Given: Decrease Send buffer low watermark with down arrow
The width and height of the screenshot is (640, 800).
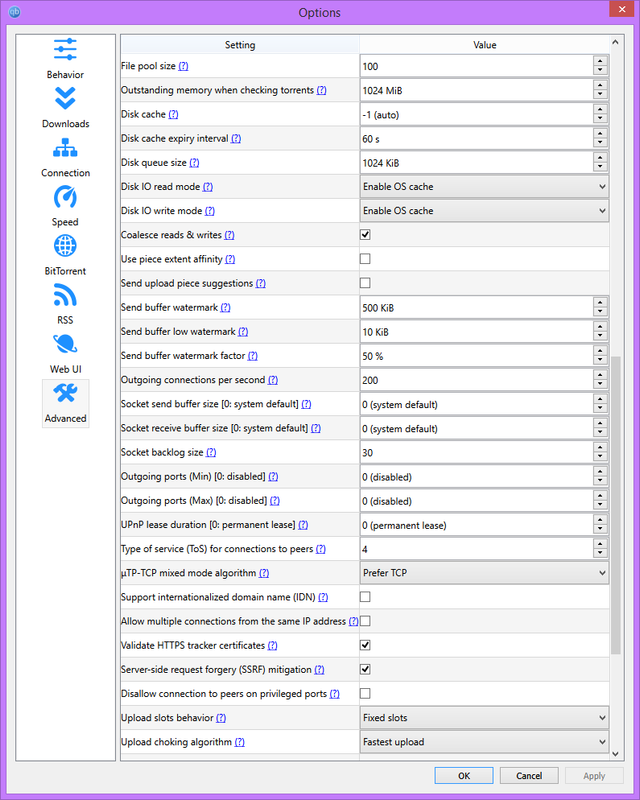Looking at the screenshot, I should [600, 337].
